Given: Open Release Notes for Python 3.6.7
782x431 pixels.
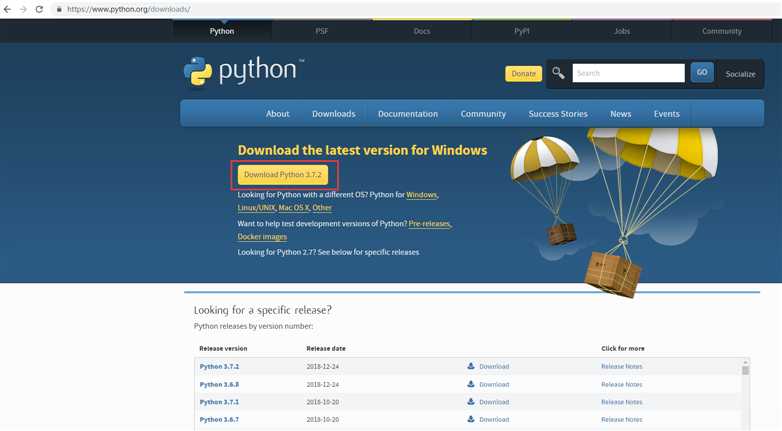Looking at the screenshot, I should point(621,419).
